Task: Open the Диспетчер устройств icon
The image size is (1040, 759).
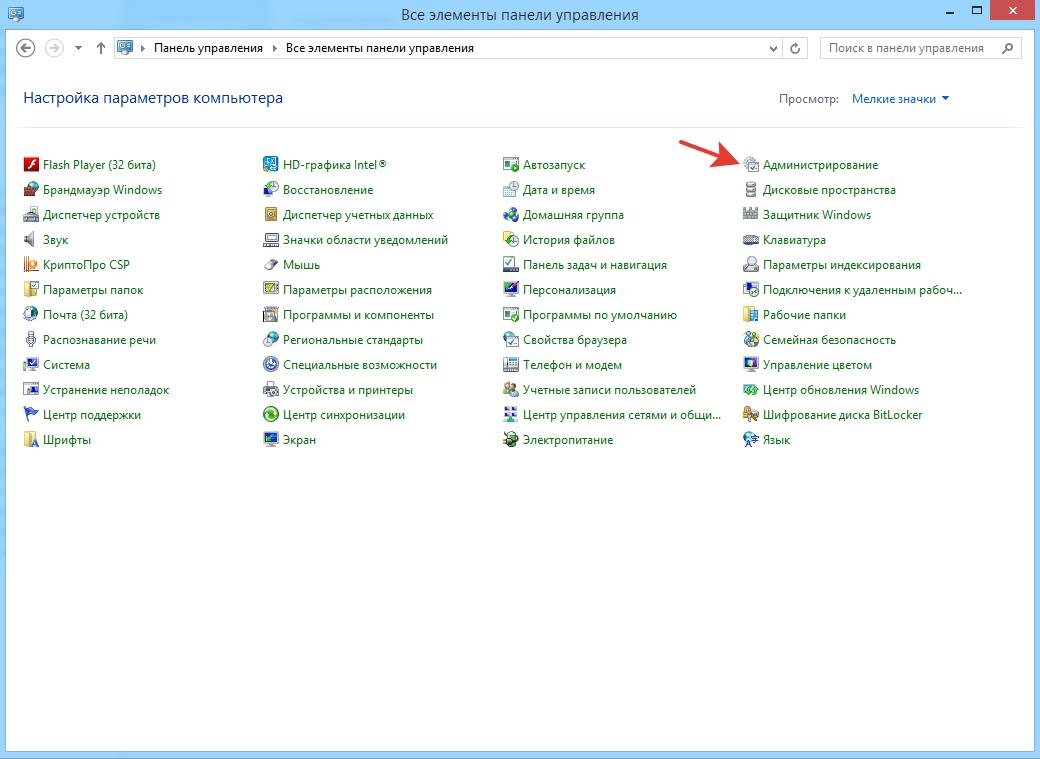Action: 31,215
